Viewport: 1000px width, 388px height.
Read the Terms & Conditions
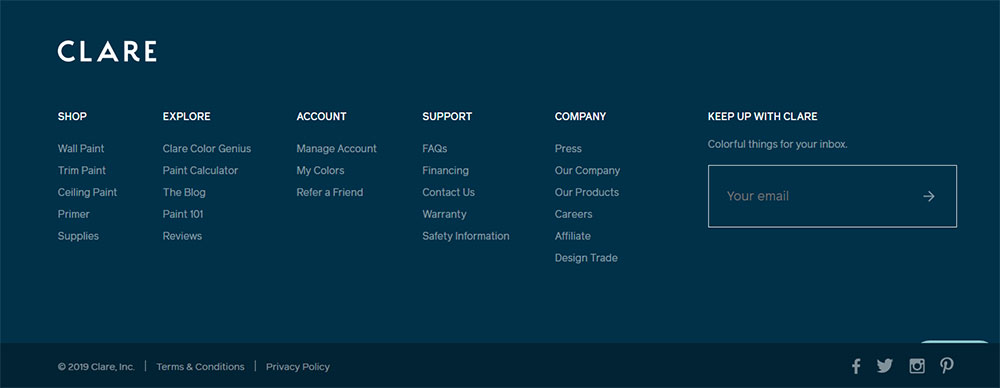click(x=200, y=367)
